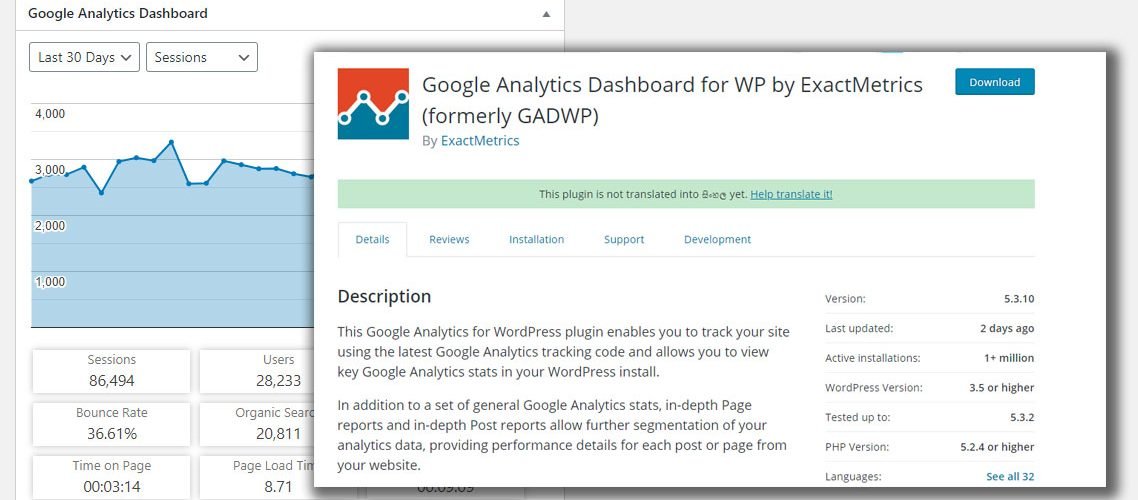Click the Download button
Viewport: 1138px width, 500px height.
tap(994, 82)
